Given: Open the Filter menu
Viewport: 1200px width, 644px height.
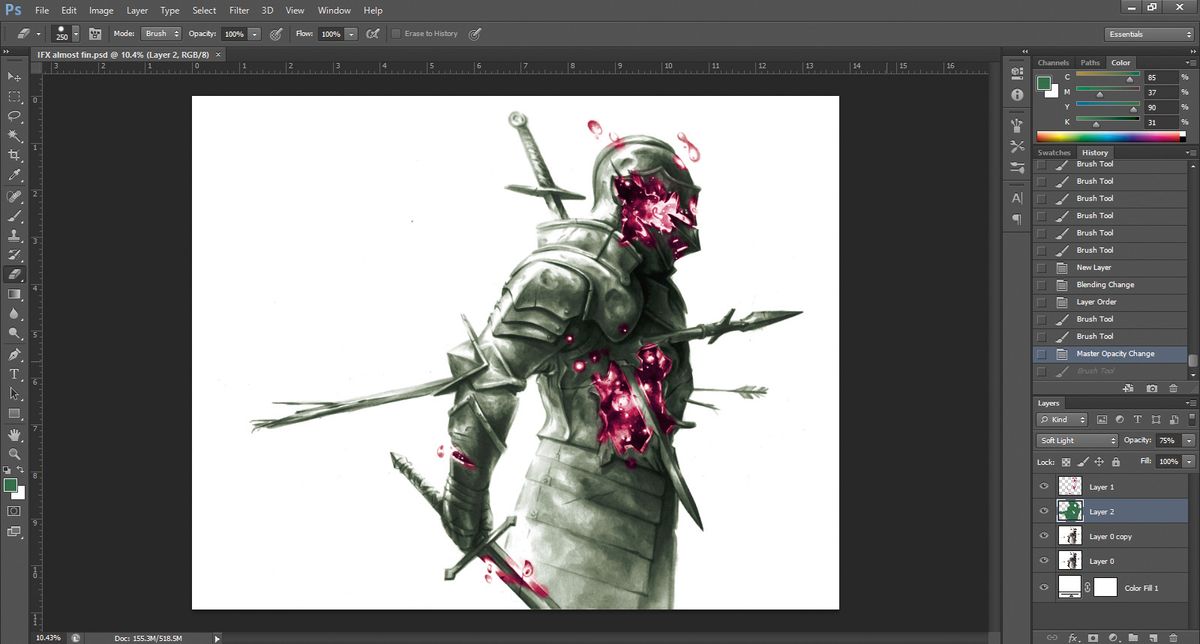Looking at the screenshot, I should pos(239,10).
